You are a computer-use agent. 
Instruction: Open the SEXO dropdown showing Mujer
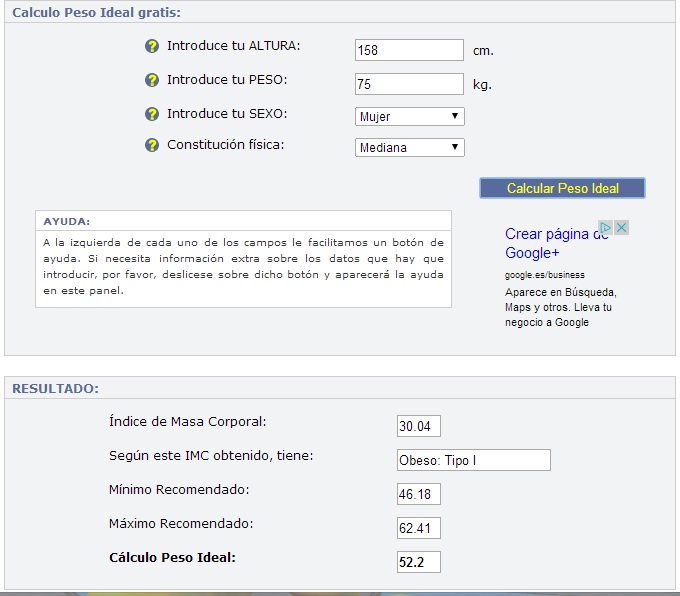click(x=409, y=116)
